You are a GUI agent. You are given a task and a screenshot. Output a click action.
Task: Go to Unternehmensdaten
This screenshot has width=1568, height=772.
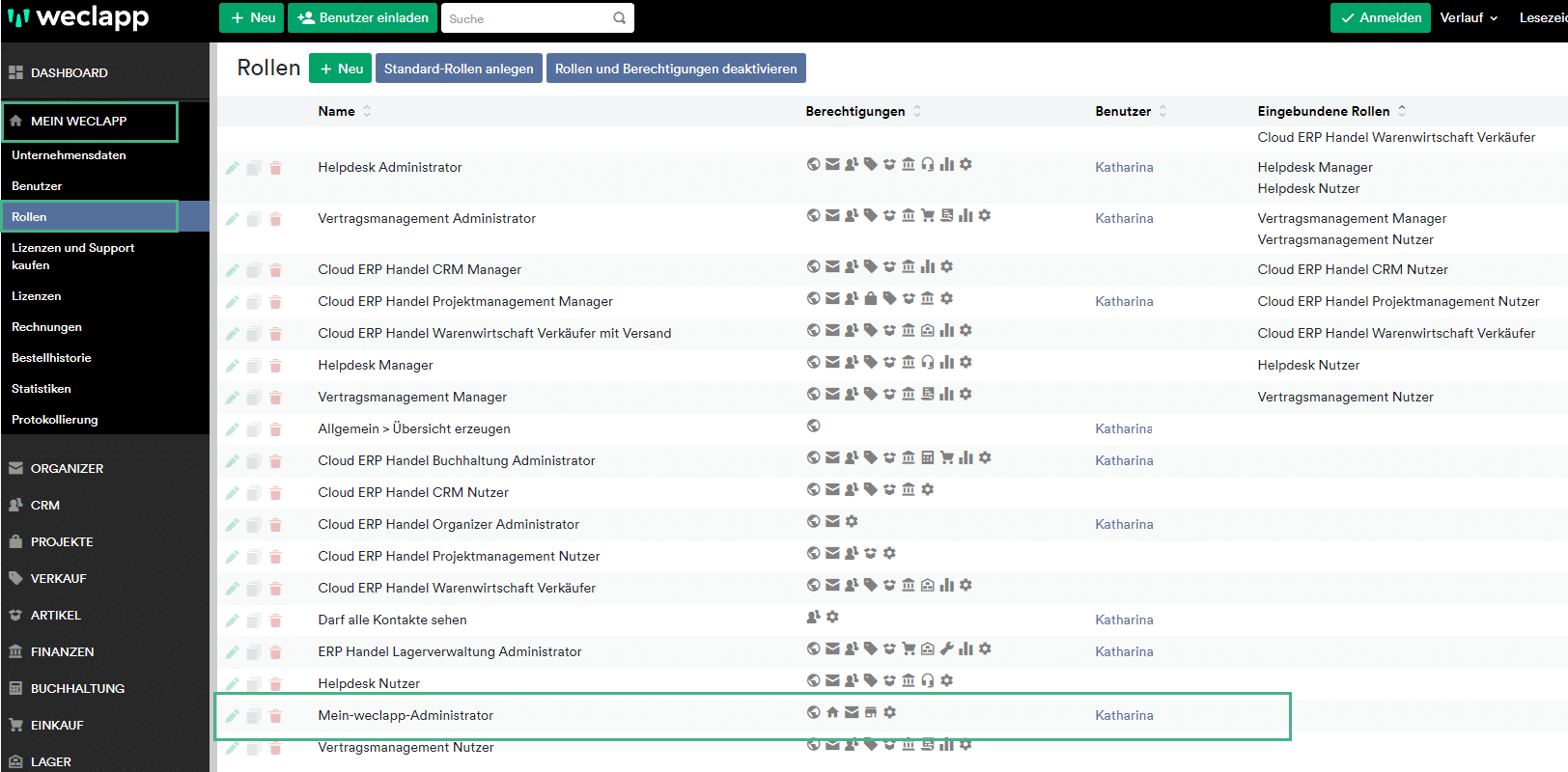coord(69,155)
